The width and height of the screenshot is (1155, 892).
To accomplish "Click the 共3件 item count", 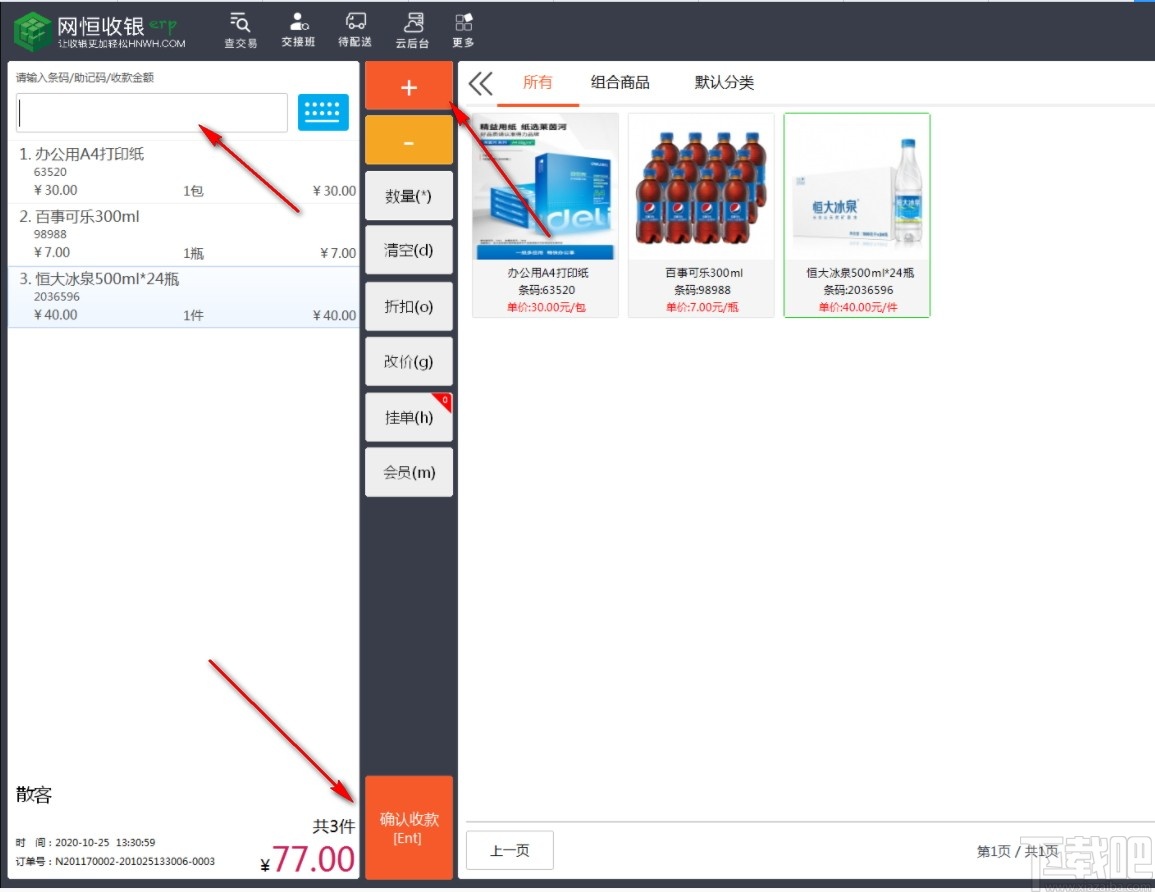I will [x=334, y=826].
